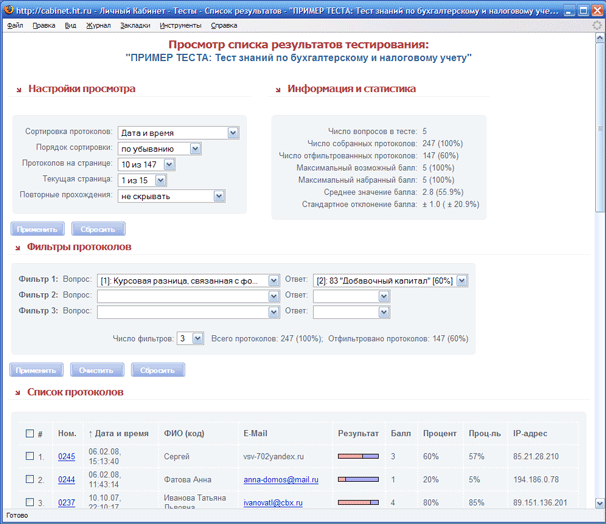Open the Текущая страница dropdown
Viewport: 606px width, 524px height.
[x=142, y=180]
